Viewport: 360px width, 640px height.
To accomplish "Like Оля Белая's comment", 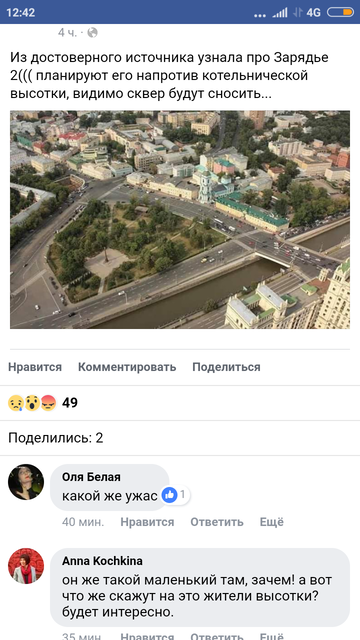I will coord(147,522).
